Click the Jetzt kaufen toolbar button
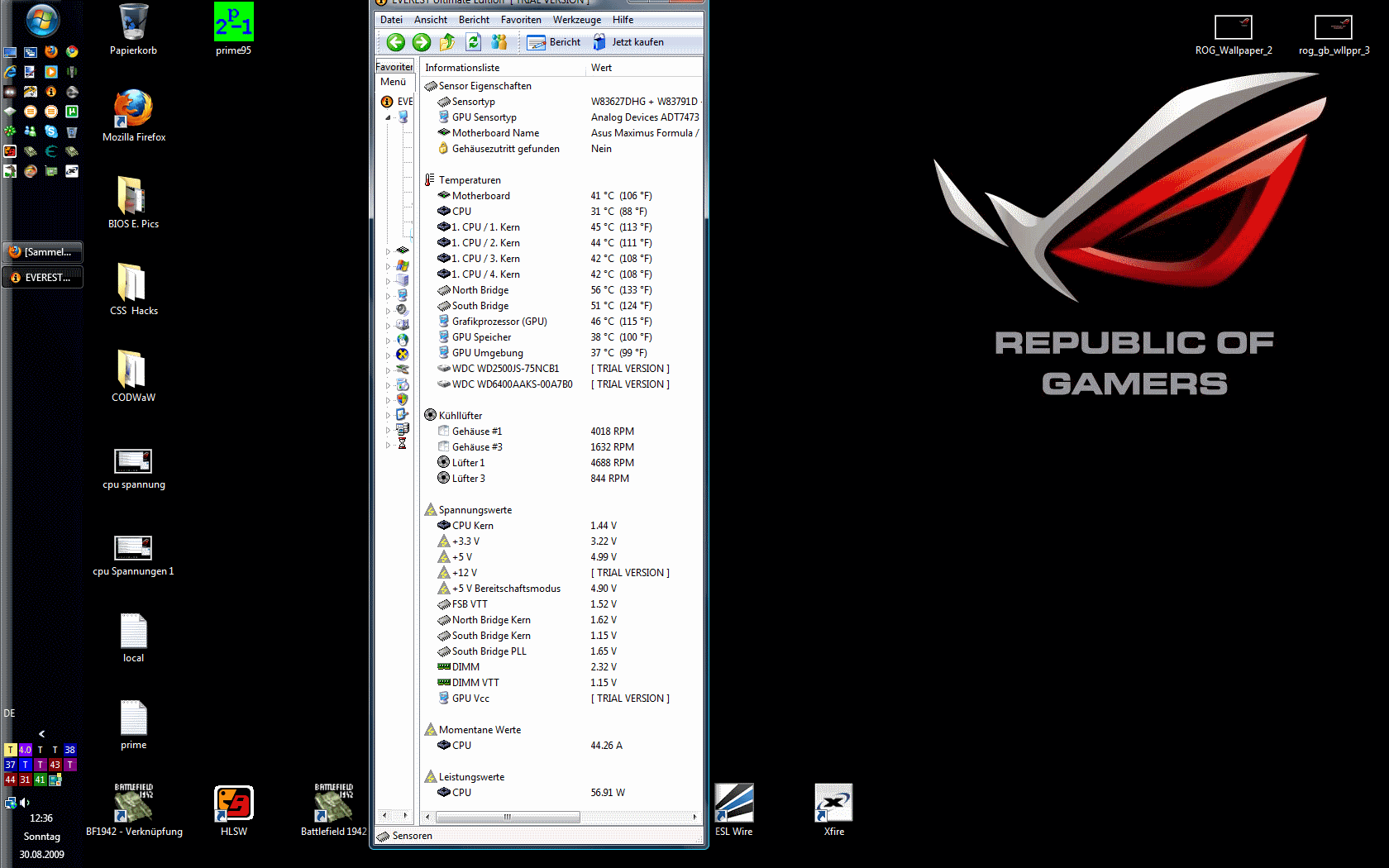Image resolution: width=1389 pixels, height=868 pixels. click(x=628, y=42)
